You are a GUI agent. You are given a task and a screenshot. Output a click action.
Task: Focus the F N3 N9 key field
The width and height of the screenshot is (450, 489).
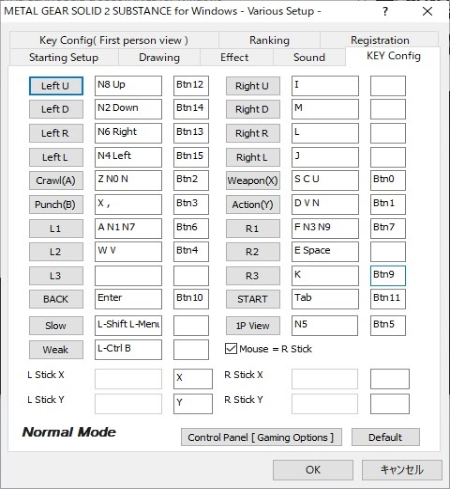point(325,228)
